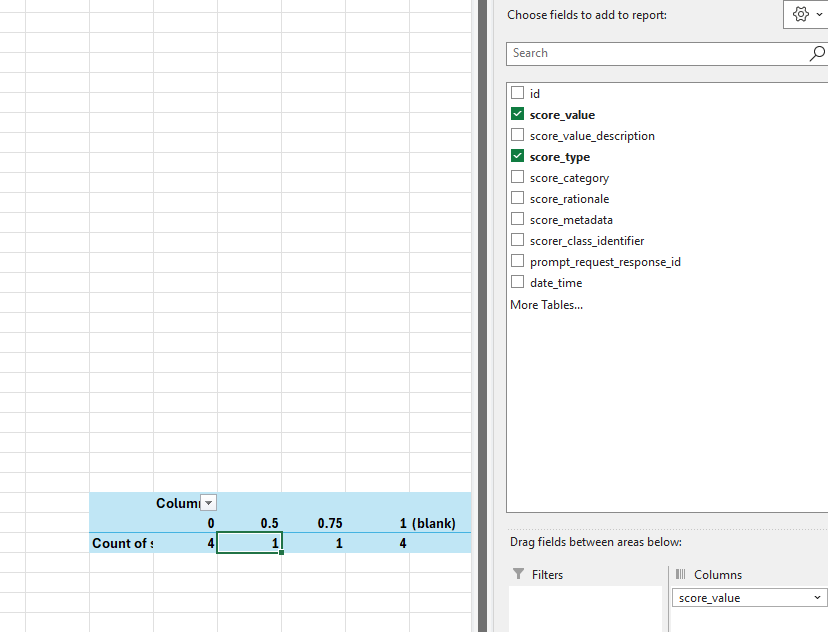Add score_metadata field to report
Image resolution: width=828 pixels, height=632 pixels.
pyautogui.click(x=517, y=219)
